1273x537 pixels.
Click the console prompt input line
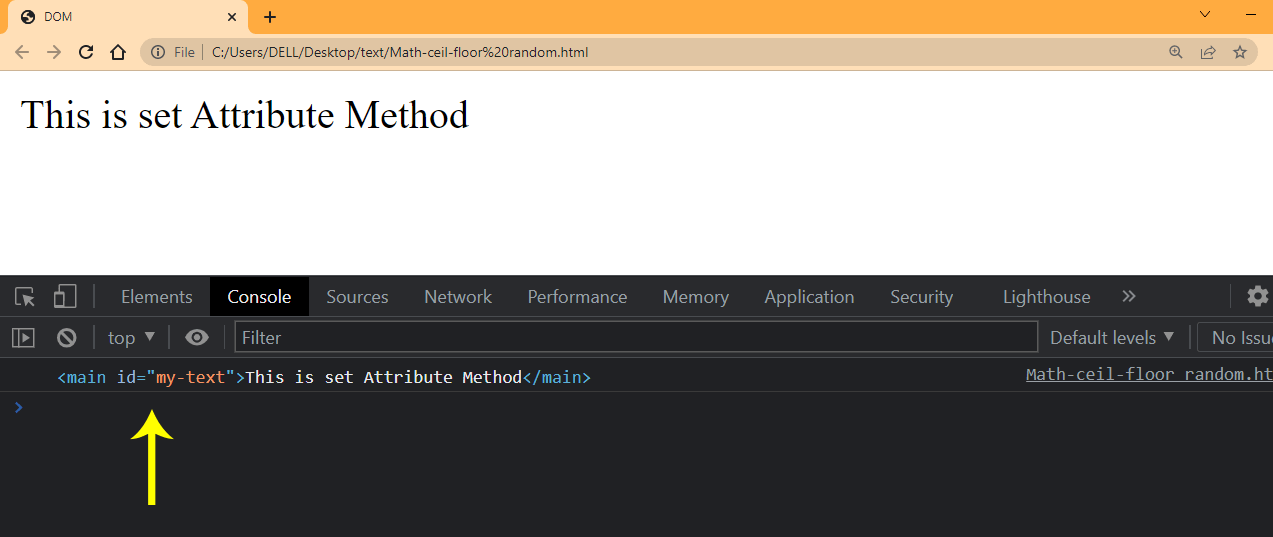[x=640, y=407]
